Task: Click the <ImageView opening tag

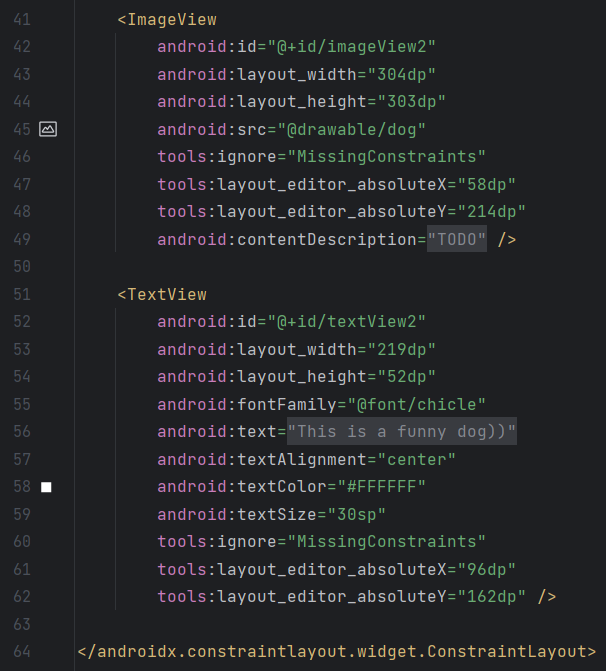Action: 167,20
